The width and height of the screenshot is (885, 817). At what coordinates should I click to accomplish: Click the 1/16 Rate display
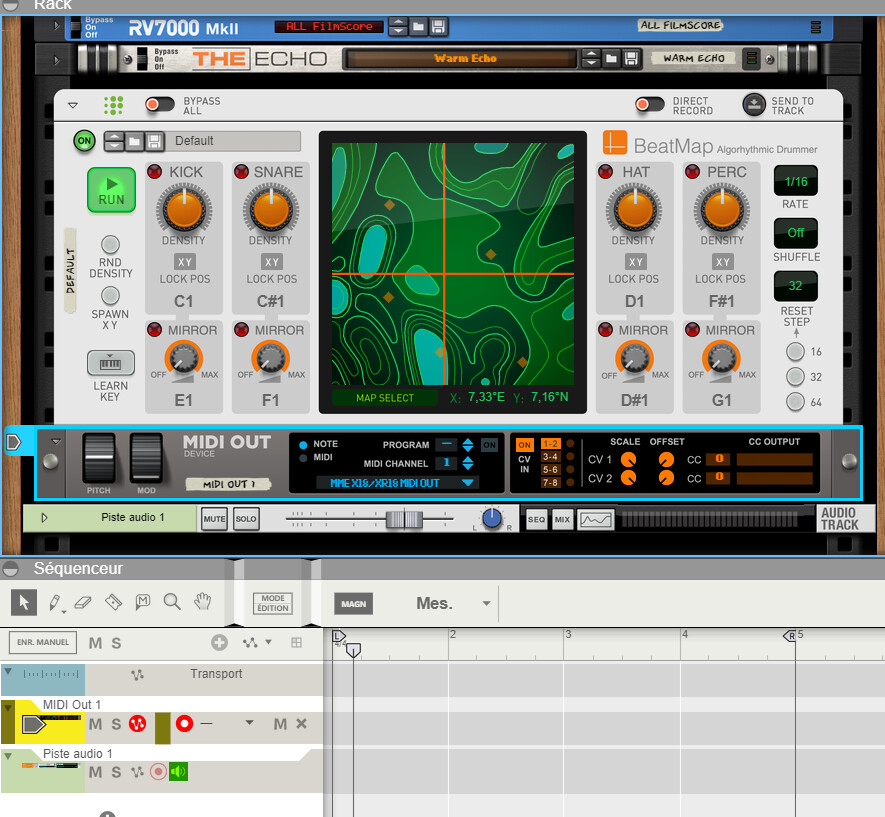[x=795, y=181]
